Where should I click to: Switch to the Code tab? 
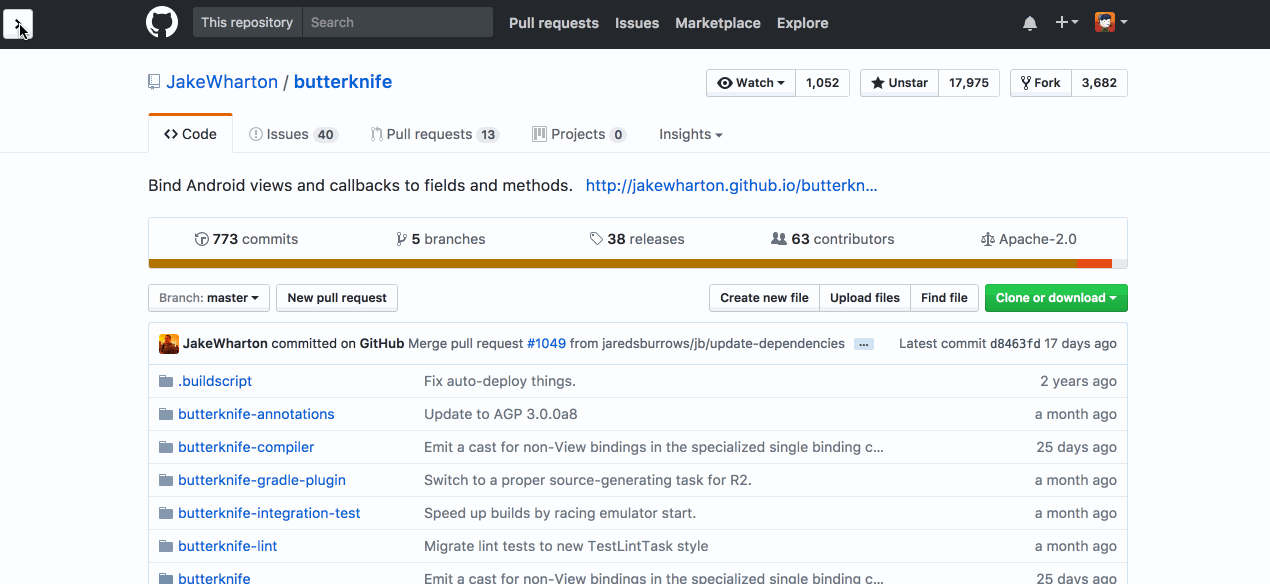[x=190, y=134]
